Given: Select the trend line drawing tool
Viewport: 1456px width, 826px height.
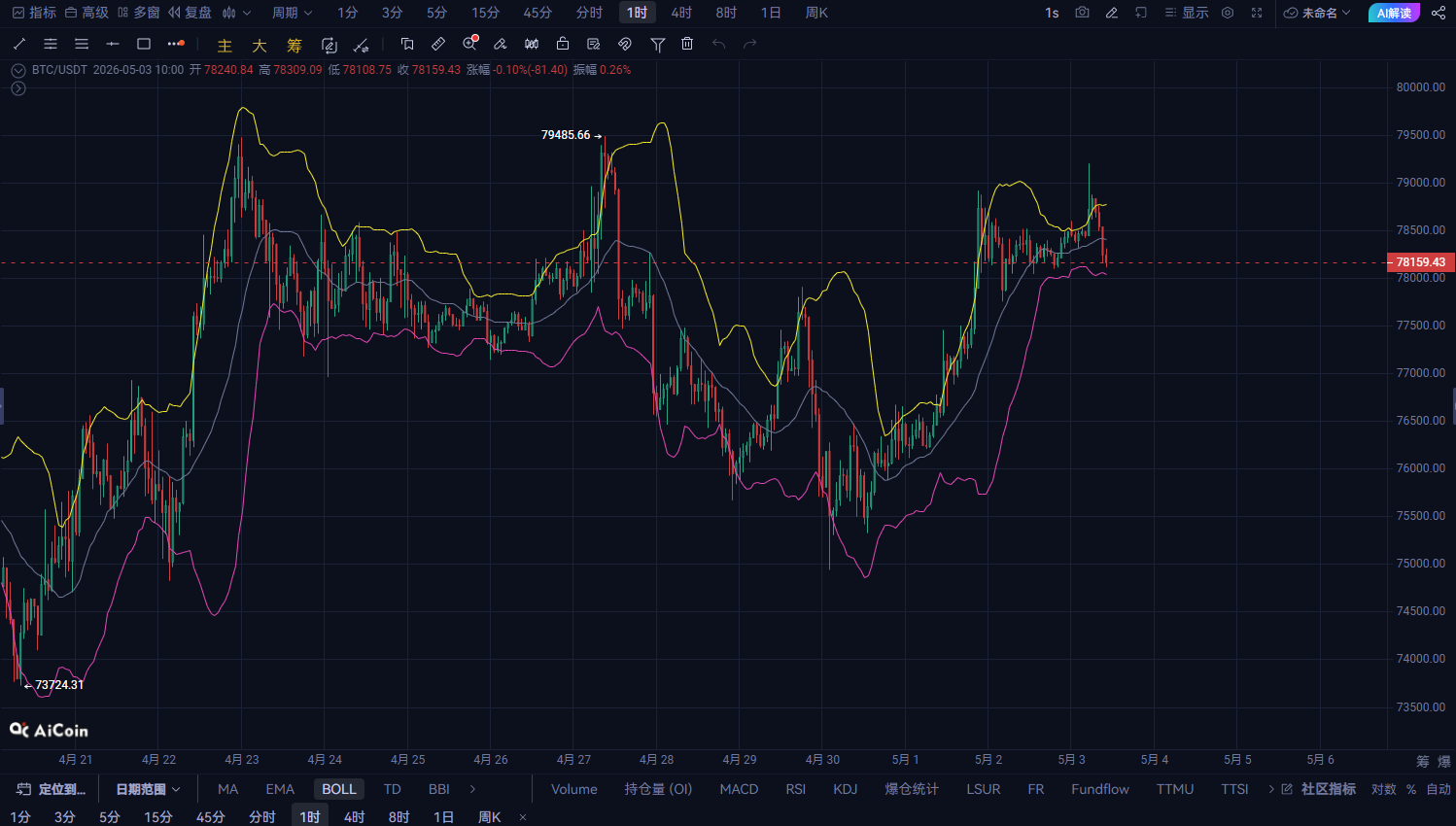Looking at the screenshot, I should (x=19, y=44).
